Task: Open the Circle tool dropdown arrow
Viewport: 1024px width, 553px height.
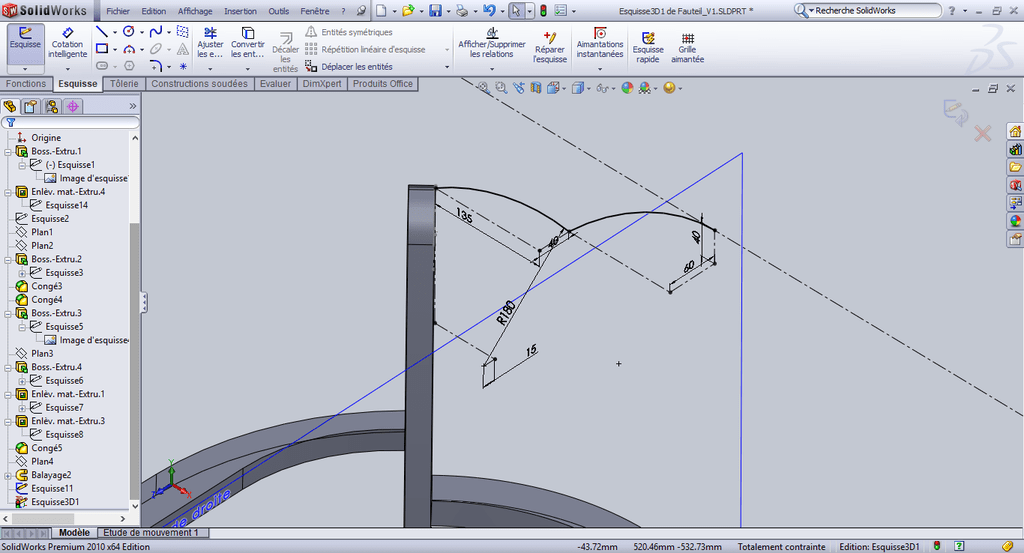Action: pos(142,32)
